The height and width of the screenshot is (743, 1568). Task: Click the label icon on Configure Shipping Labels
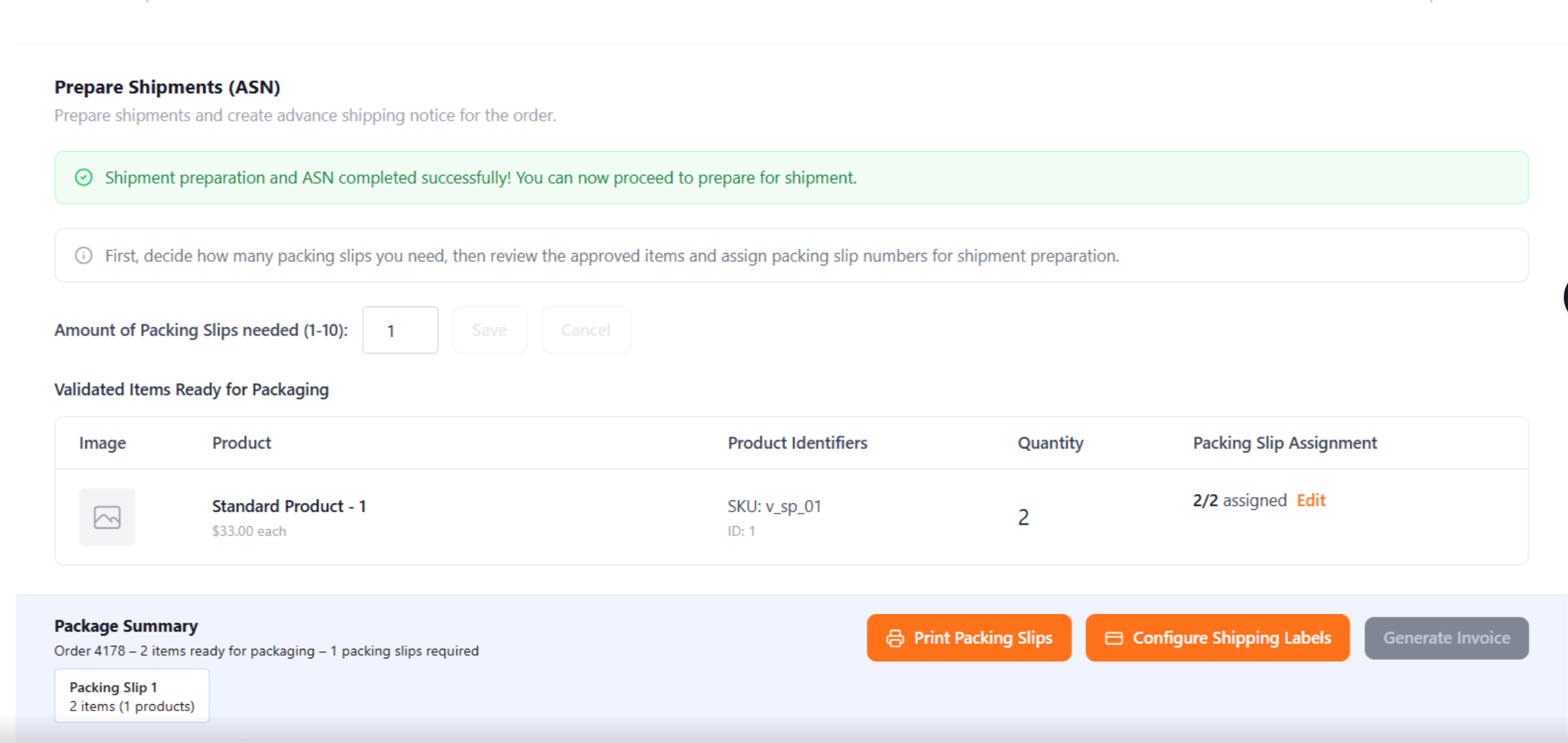1114,638
